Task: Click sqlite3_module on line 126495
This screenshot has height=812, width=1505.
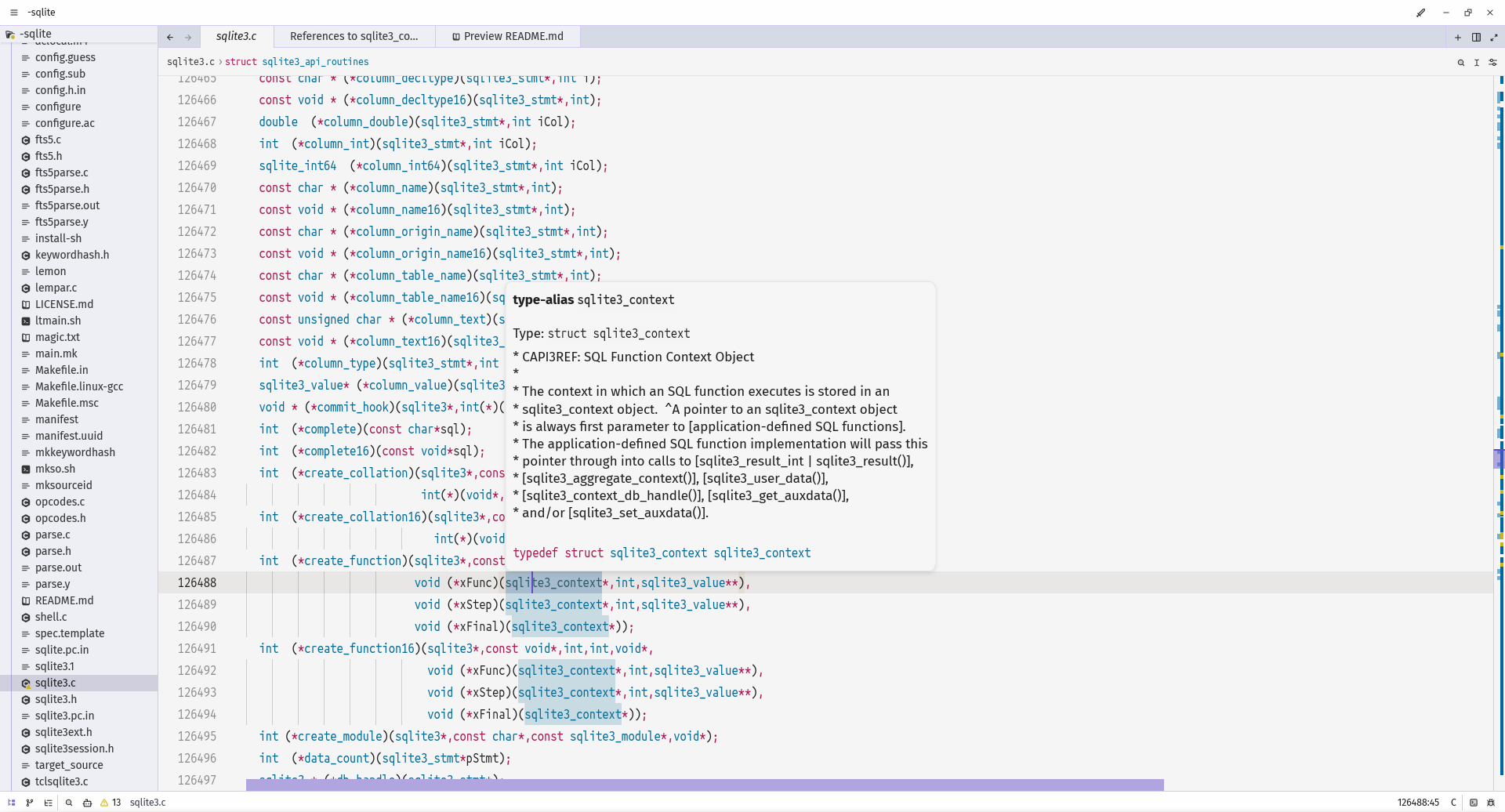Action: (x=618, y=736)
